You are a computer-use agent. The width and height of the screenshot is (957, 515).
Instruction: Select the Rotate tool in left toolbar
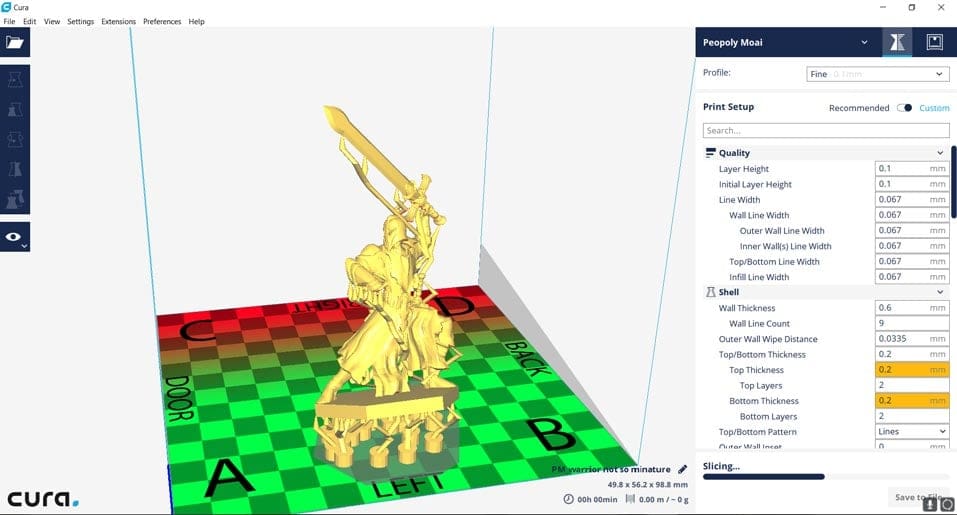click(15, 140)
